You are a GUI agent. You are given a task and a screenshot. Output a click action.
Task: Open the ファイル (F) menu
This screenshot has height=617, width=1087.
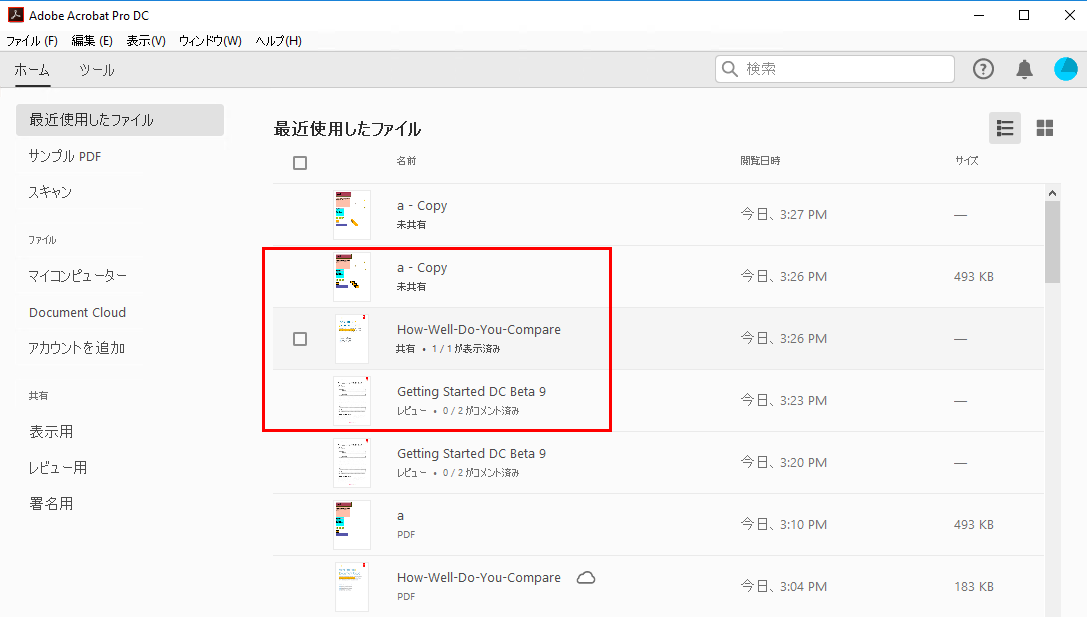(x=32, y=41)
